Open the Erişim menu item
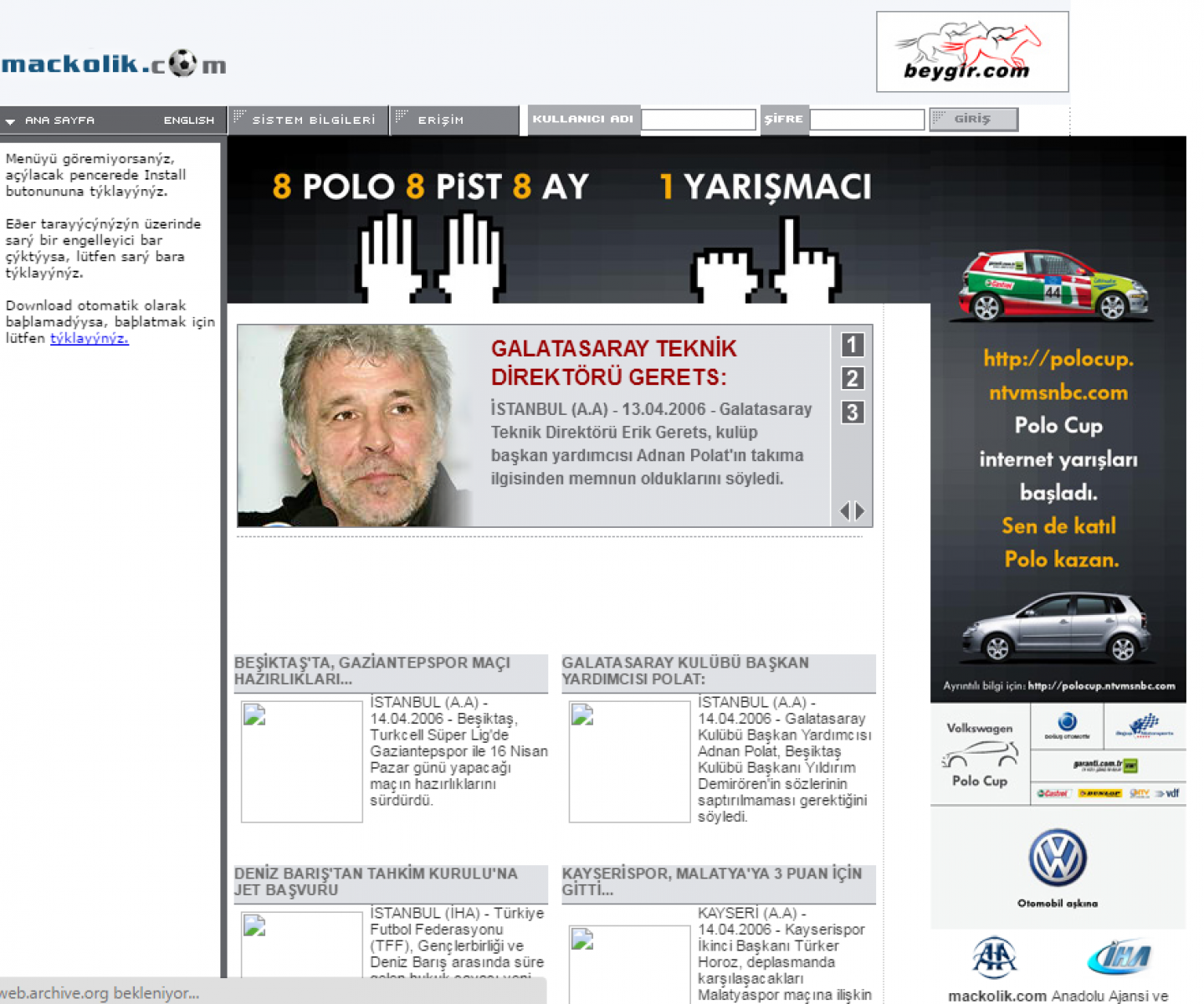The width and height of the screenshot is (1204, 1004). point(440,120)
